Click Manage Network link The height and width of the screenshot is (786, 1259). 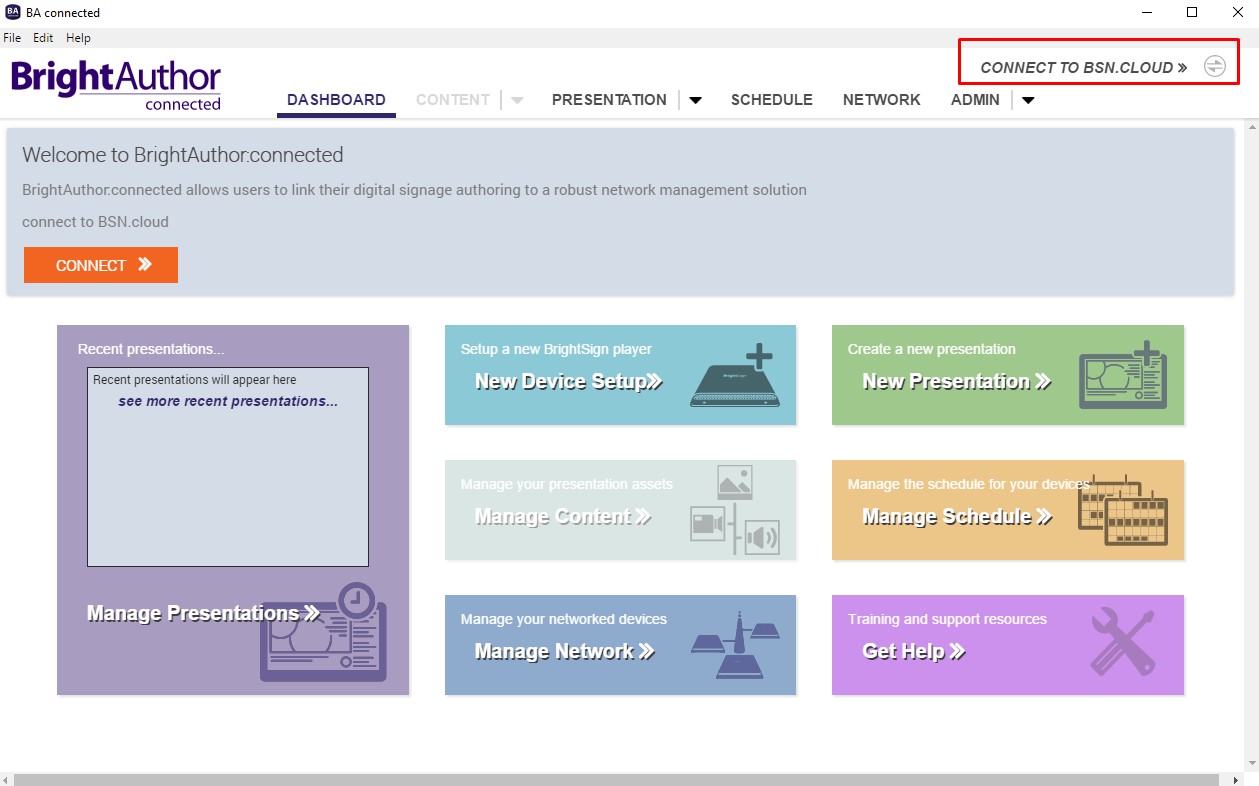(564, 652)
